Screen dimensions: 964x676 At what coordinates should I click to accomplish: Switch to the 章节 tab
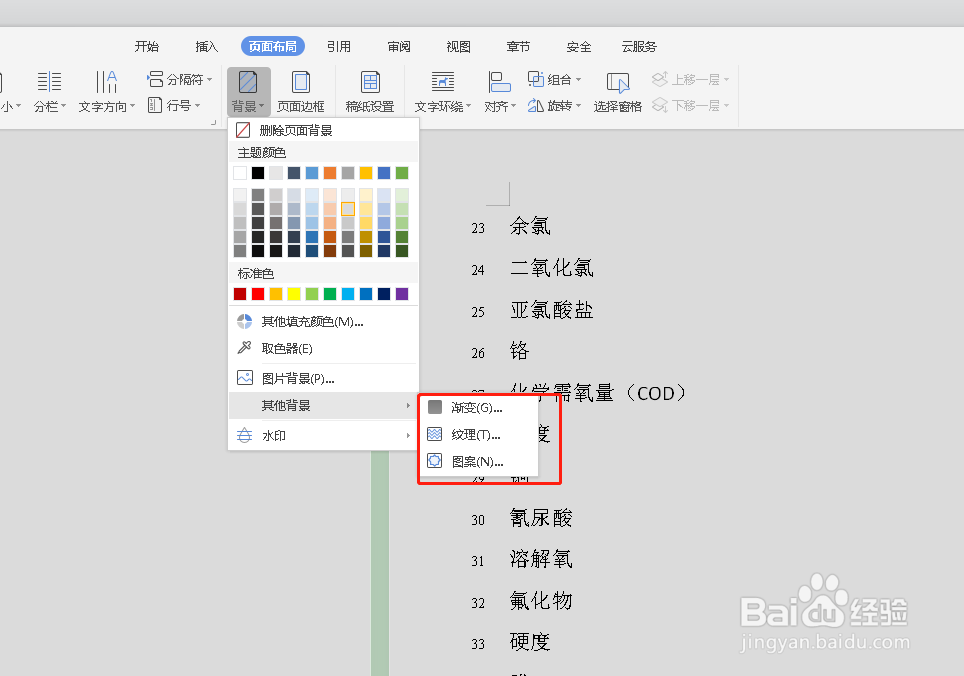(518, 47)
